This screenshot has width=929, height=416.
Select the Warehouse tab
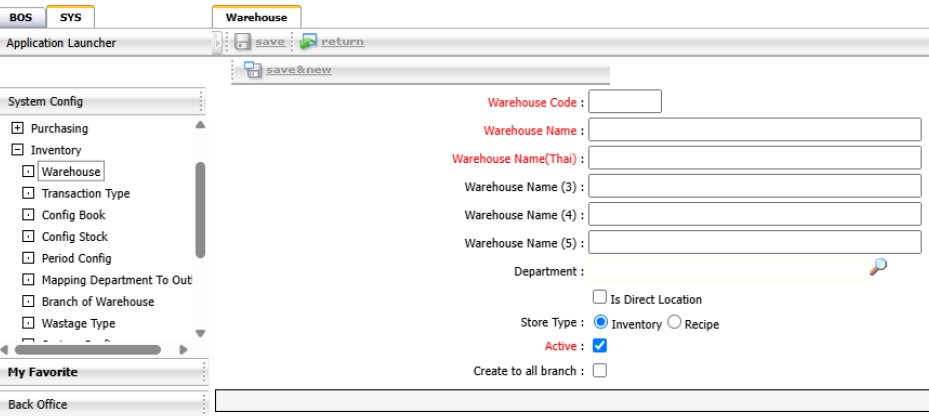[256, 17]
